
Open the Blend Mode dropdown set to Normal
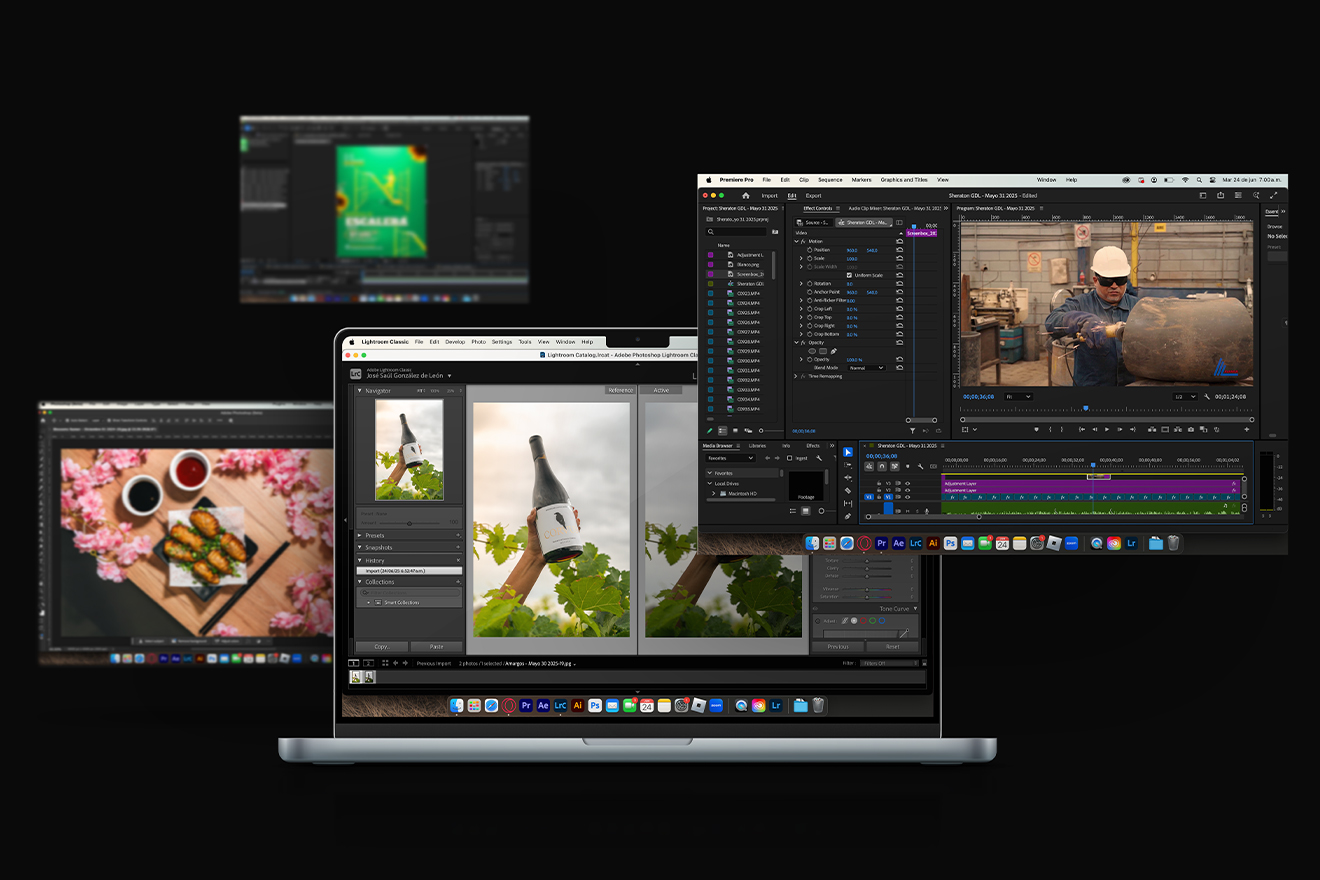866,368
